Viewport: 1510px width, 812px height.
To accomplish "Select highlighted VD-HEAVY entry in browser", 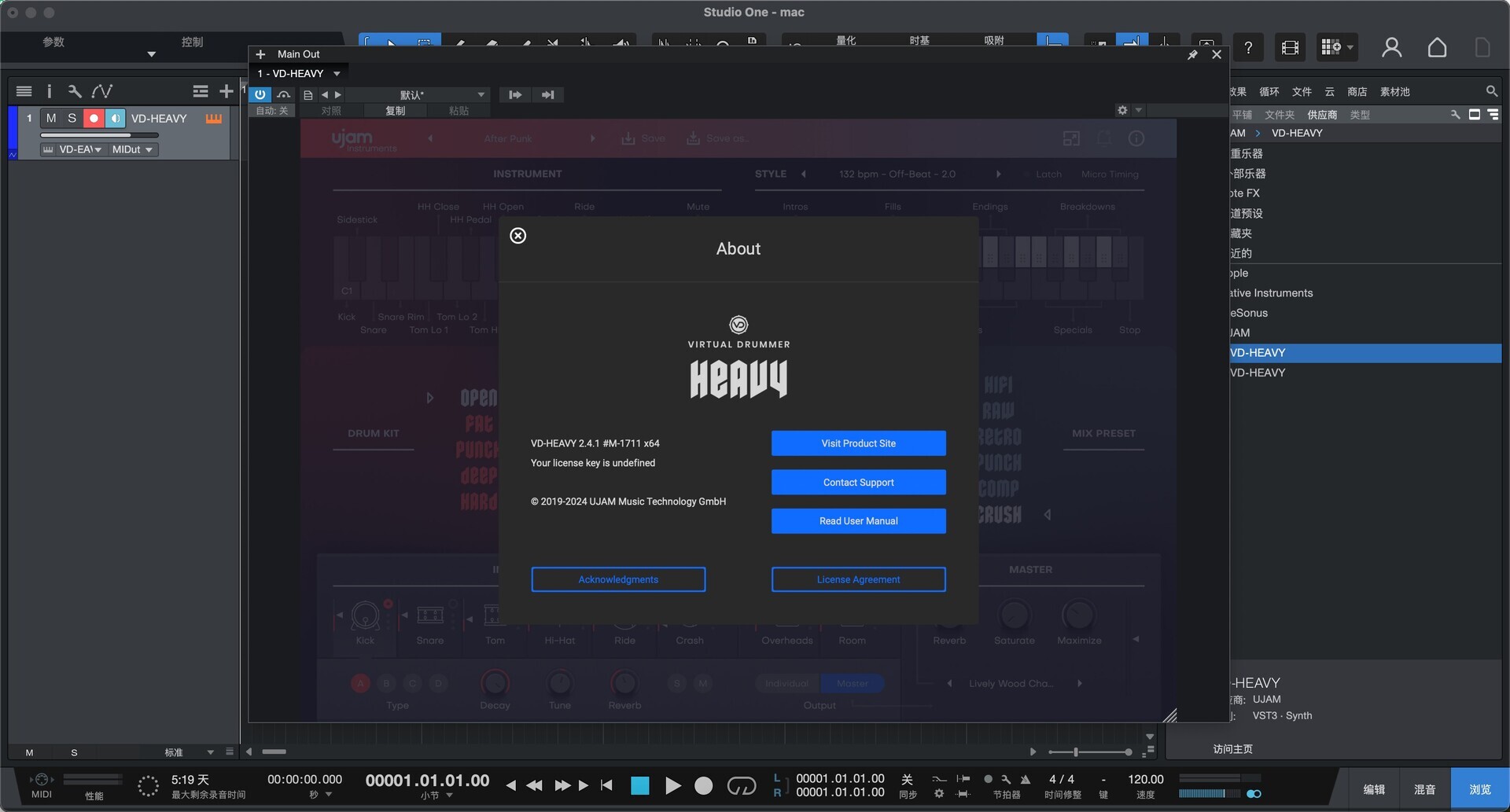I will 1365,353.
